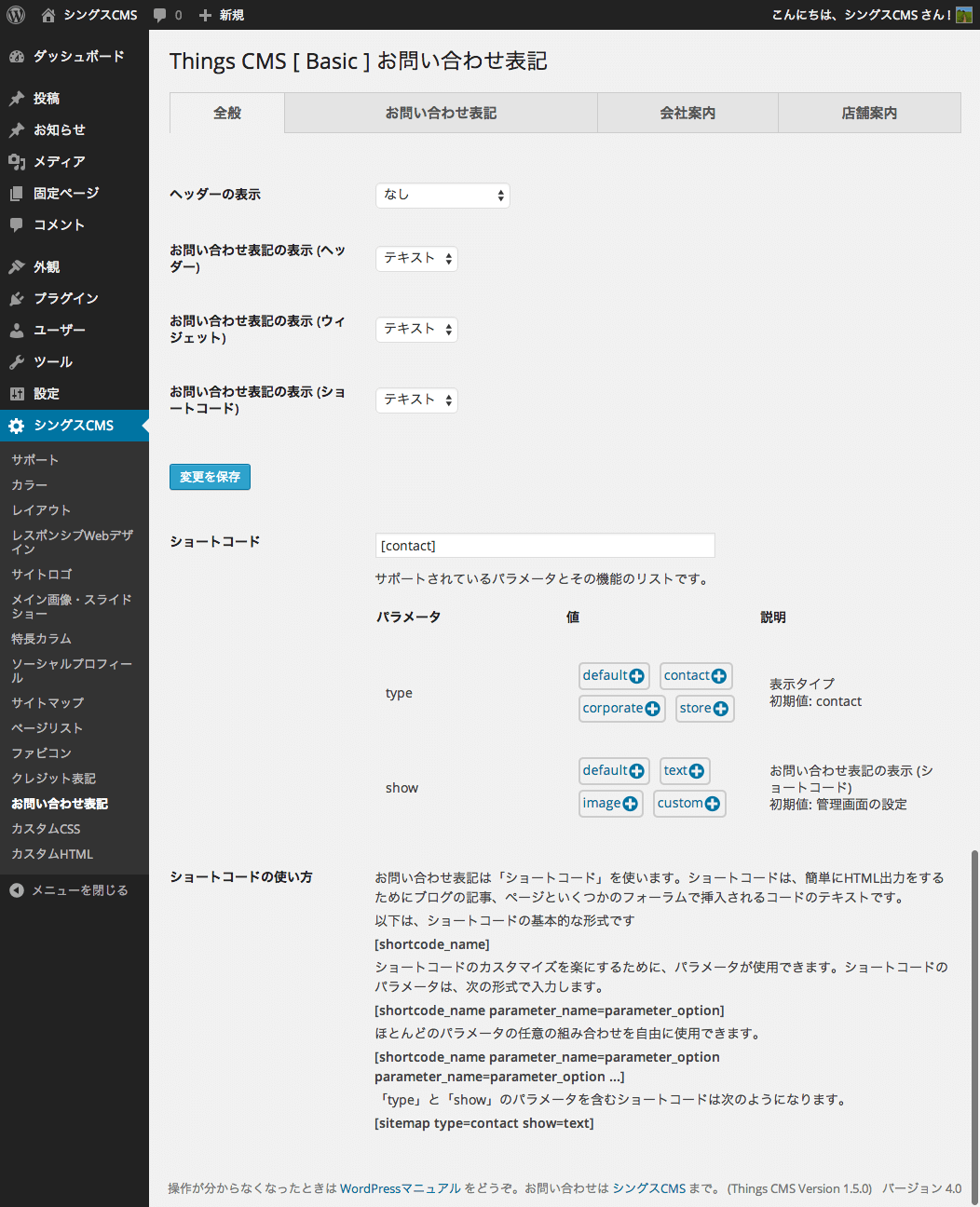Click the 変更を保存 button
Screen dimensions: 980x1207
click(210, 477)
